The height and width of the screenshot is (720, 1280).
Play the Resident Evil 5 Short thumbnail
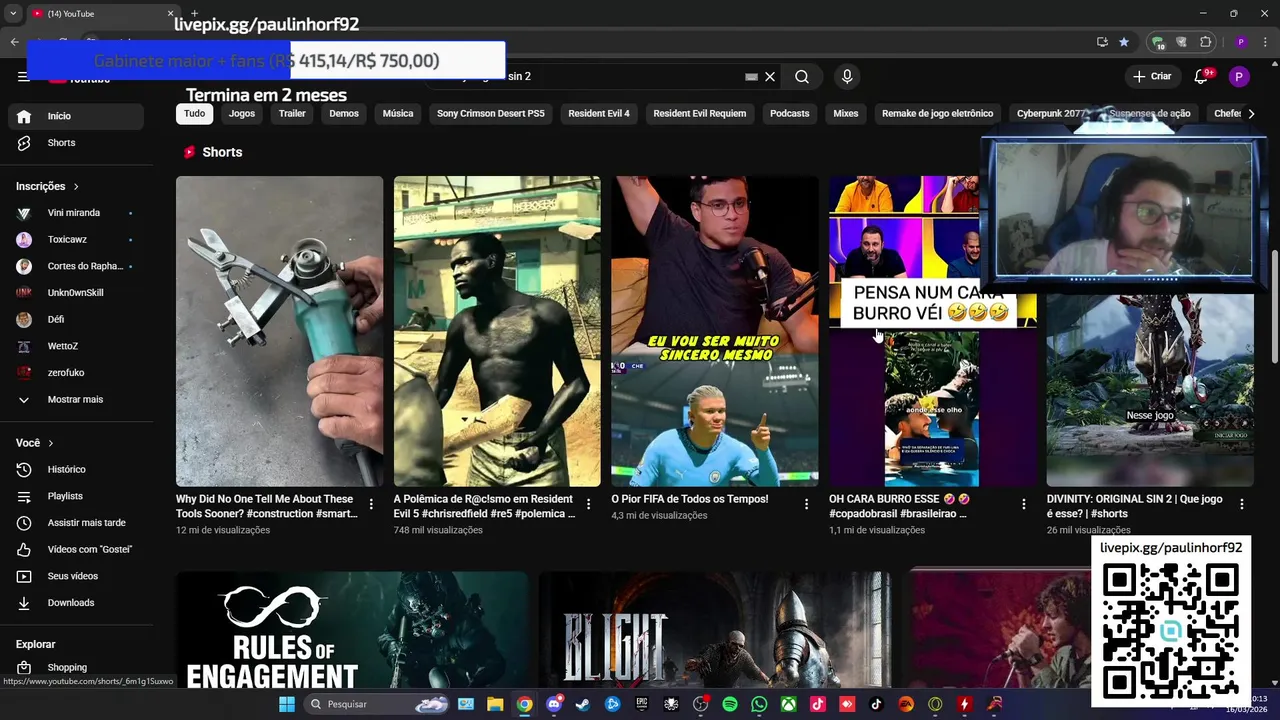pos(497,331)
